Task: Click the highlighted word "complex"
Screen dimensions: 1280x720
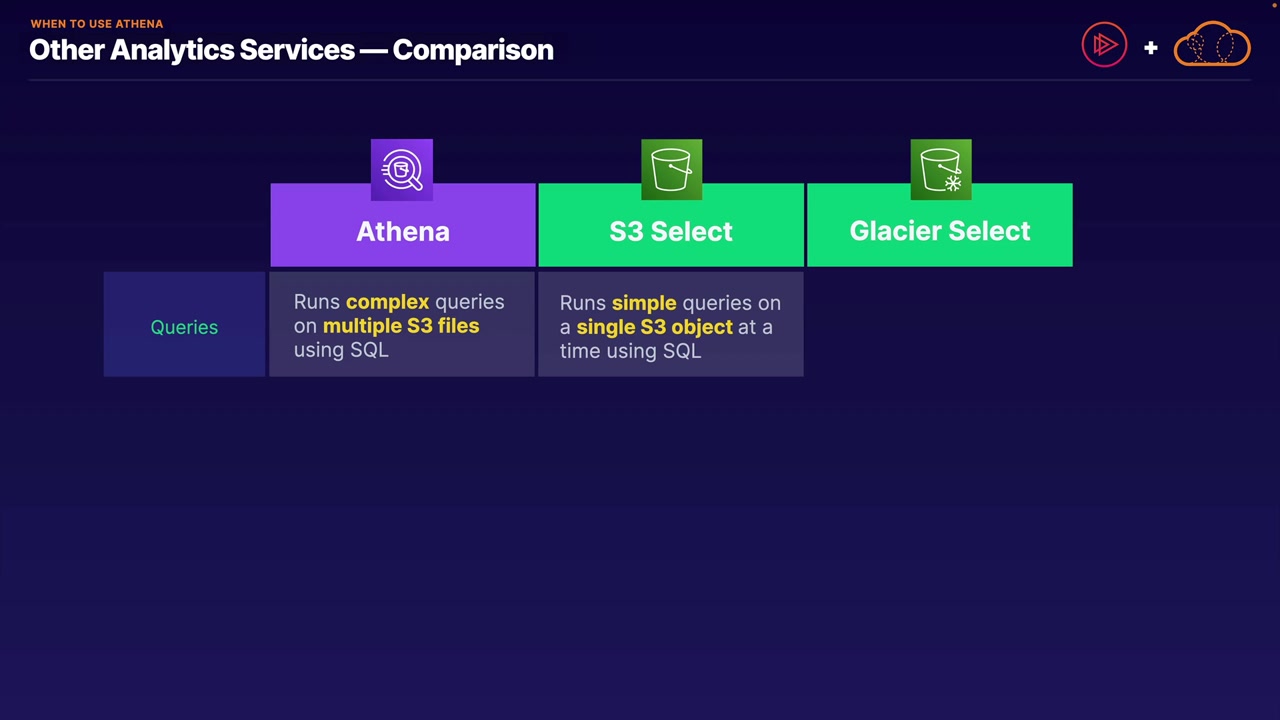Action: (x=387, y=302)
